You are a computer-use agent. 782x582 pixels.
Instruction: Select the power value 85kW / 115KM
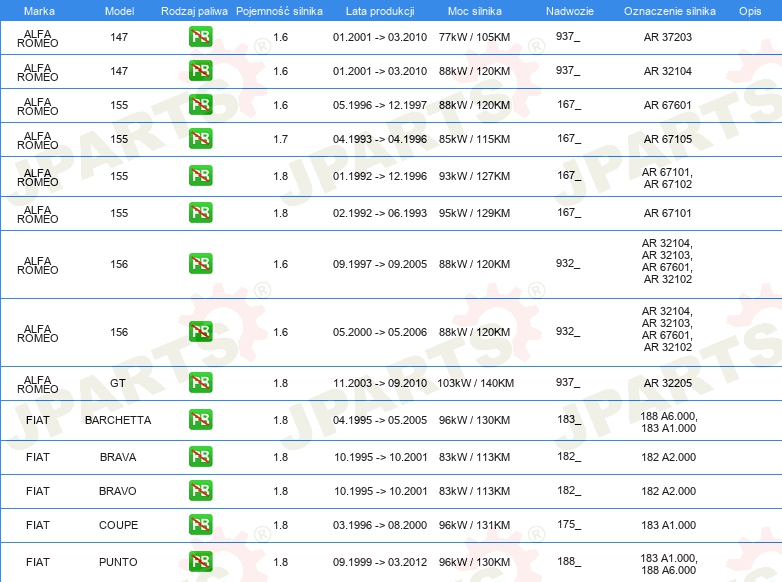click(474, 139)
